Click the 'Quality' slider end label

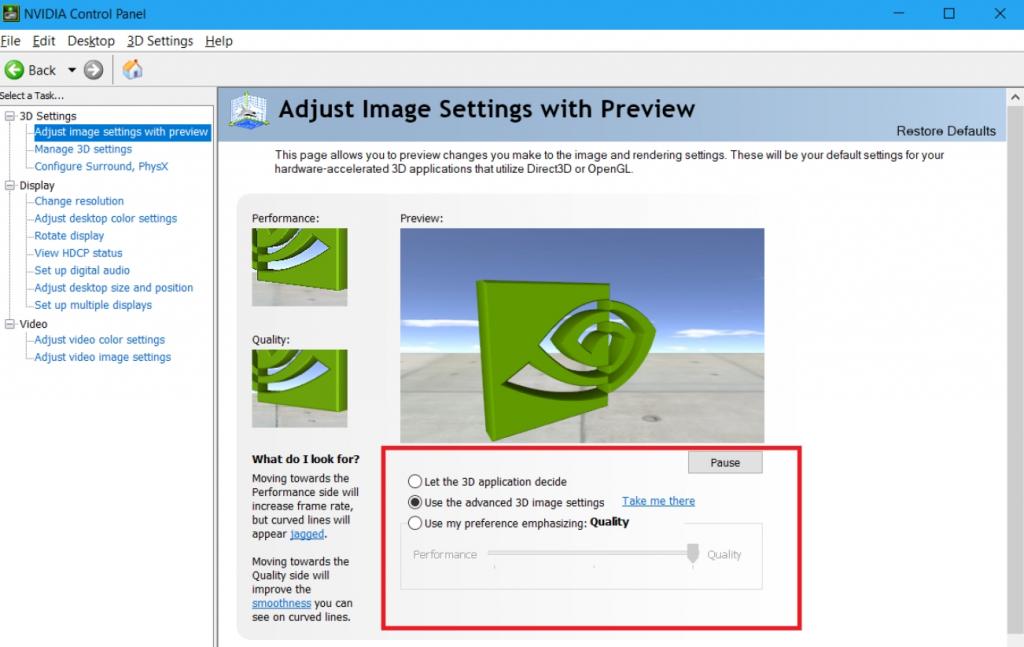click(x=724, y=554)
